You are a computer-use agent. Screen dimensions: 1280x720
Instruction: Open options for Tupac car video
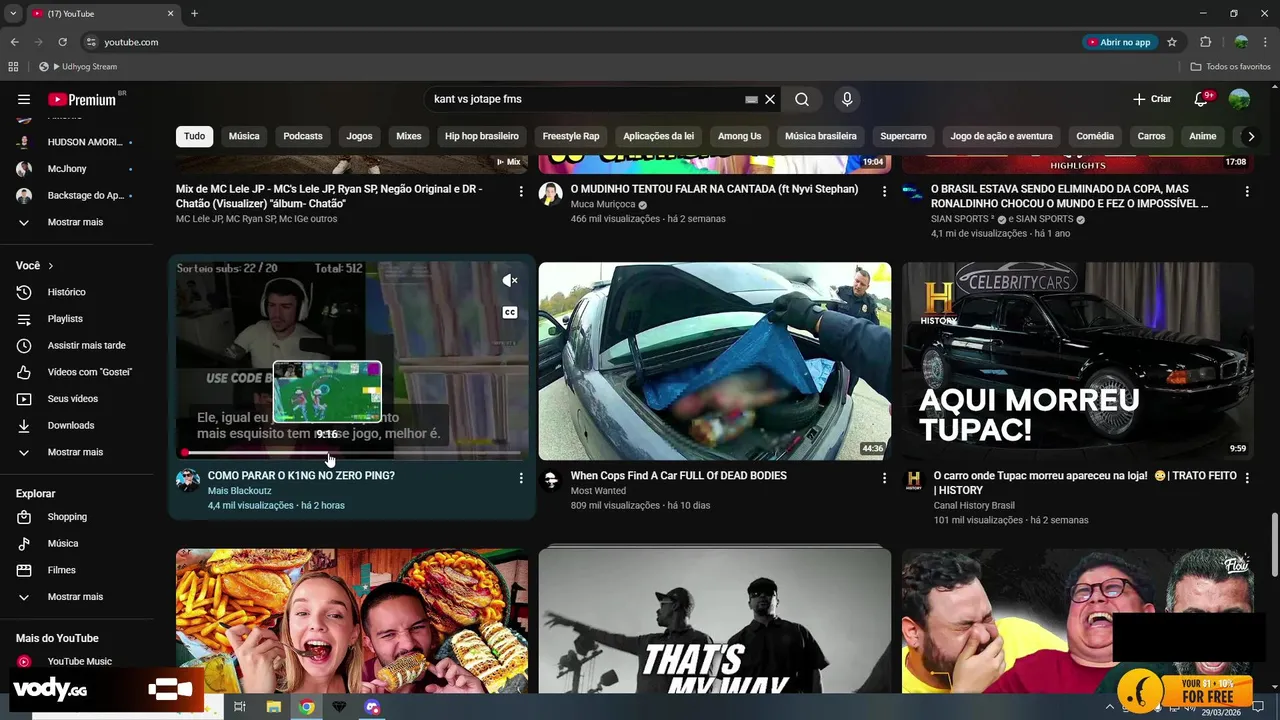tap(1247, 478)
